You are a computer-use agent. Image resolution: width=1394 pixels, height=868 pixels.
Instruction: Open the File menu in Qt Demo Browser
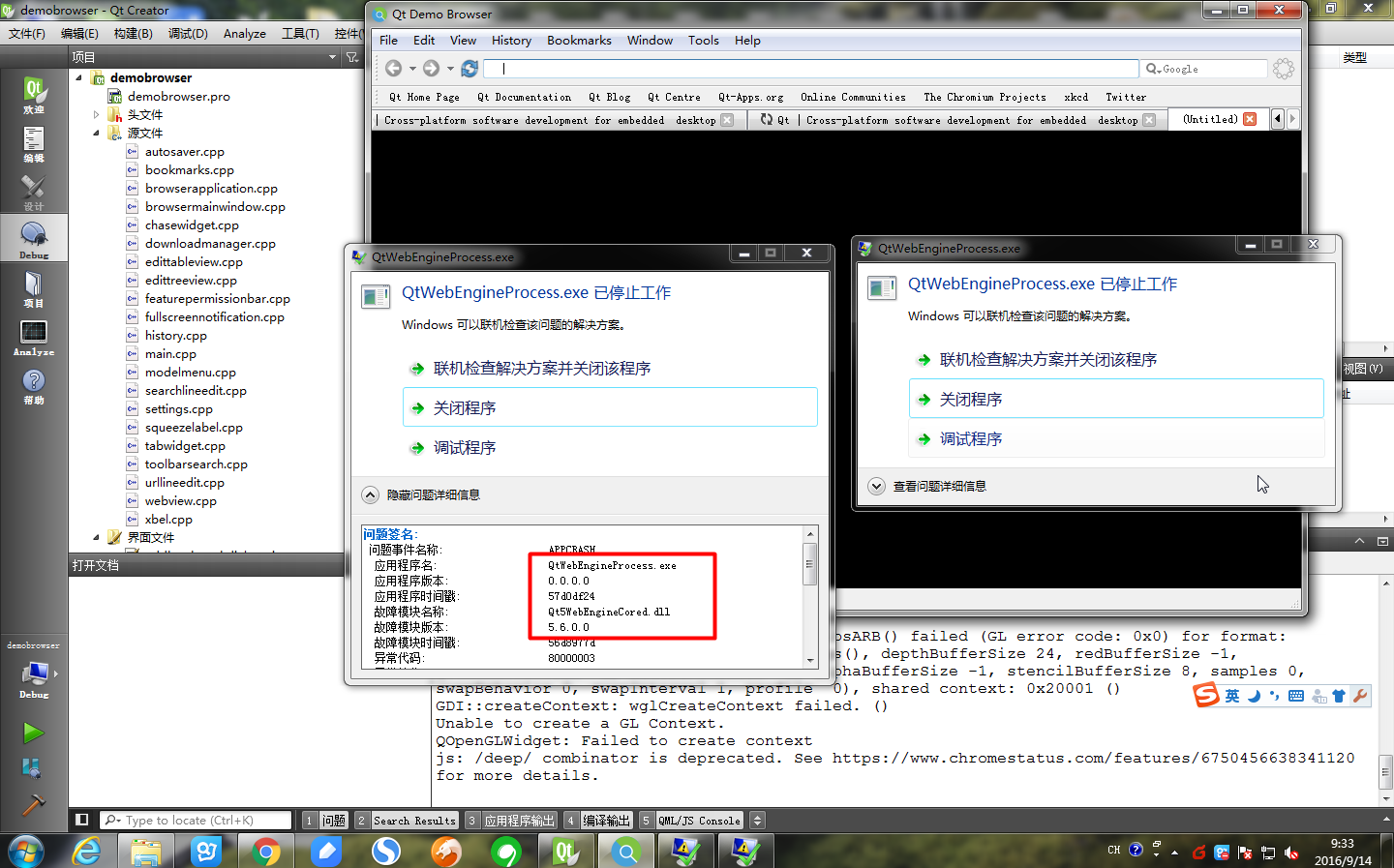click(388, 41)
